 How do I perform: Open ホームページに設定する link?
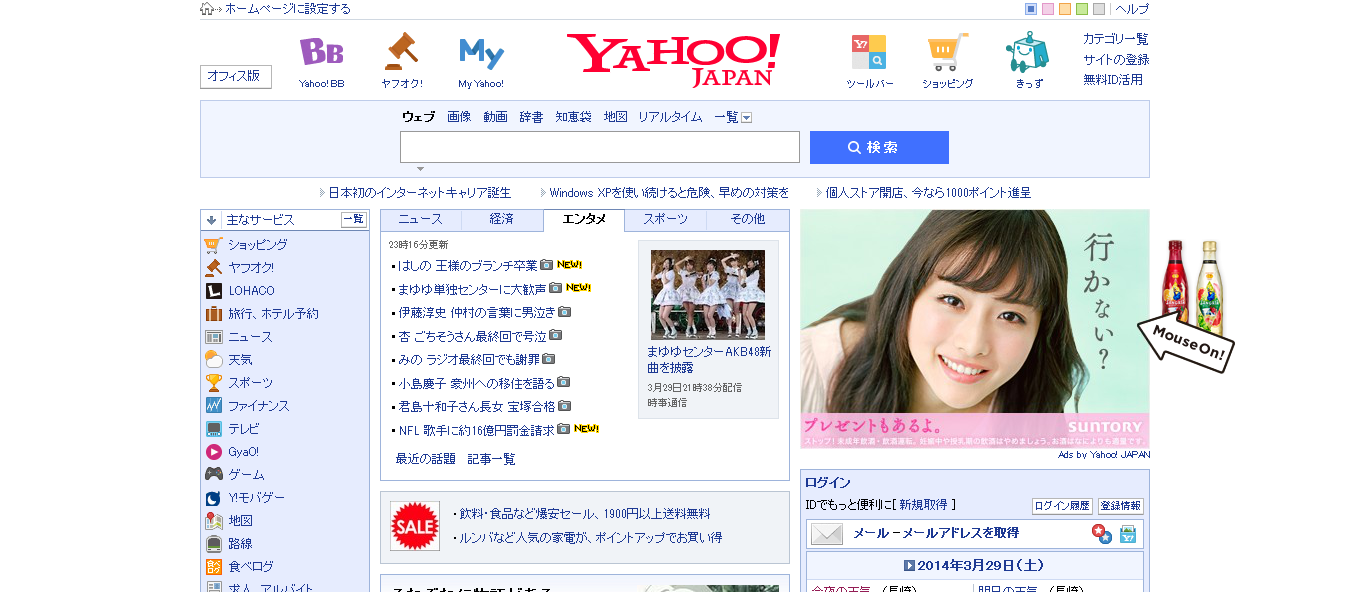pos(288,9)
